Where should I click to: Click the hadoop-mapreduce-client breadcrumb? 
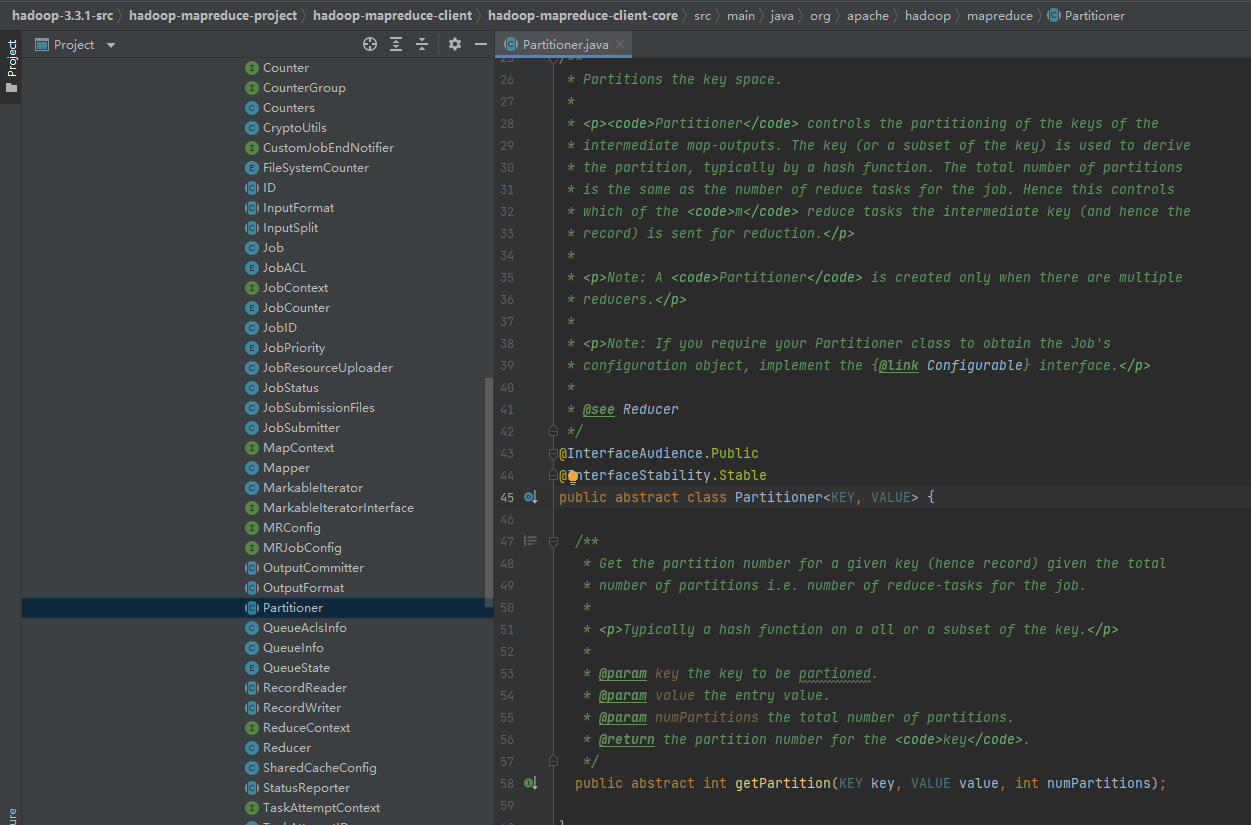(x=392, y=15)
